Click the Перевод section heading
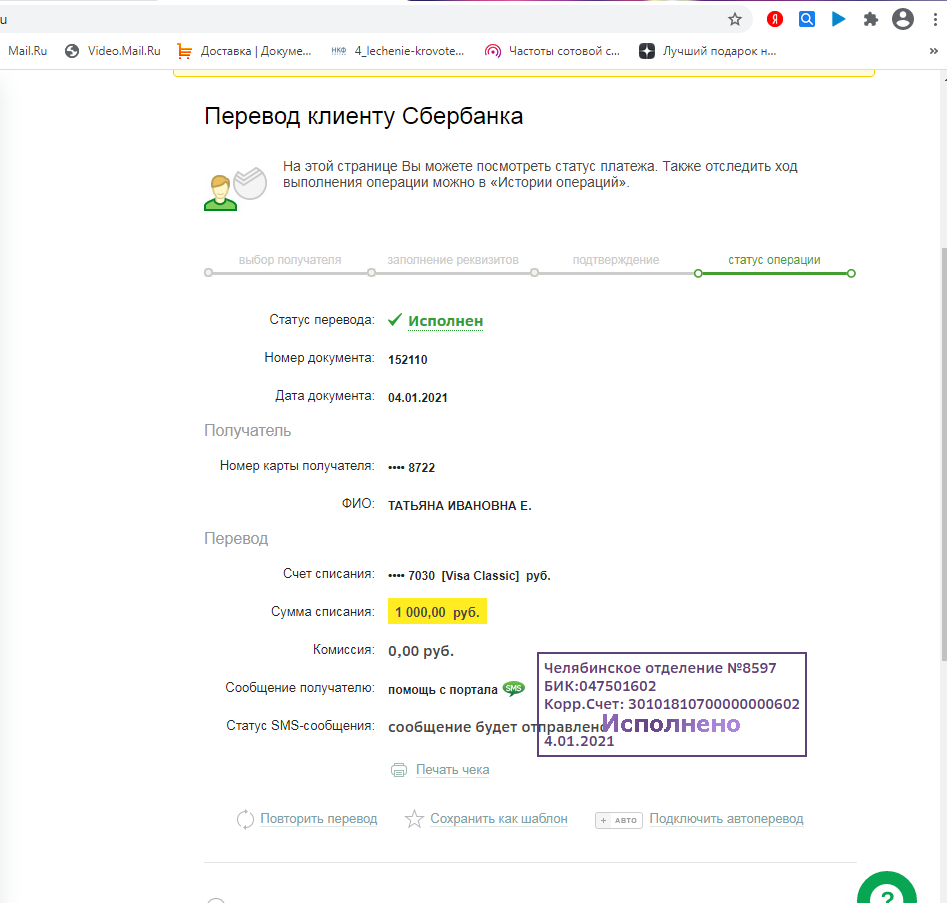Image resolution: width=947 pixels, height=903 pixels. 236,539
